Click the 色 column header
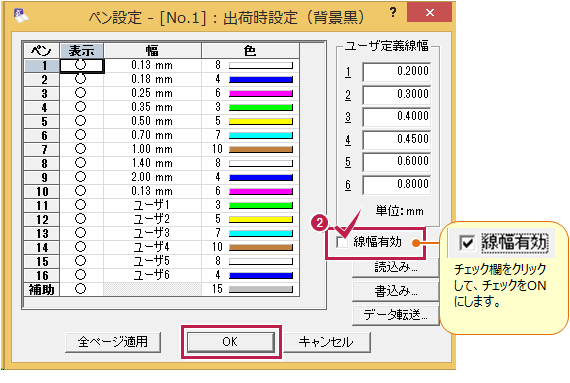570x383 pixels. pyautogui.click(x=250, y=51)
